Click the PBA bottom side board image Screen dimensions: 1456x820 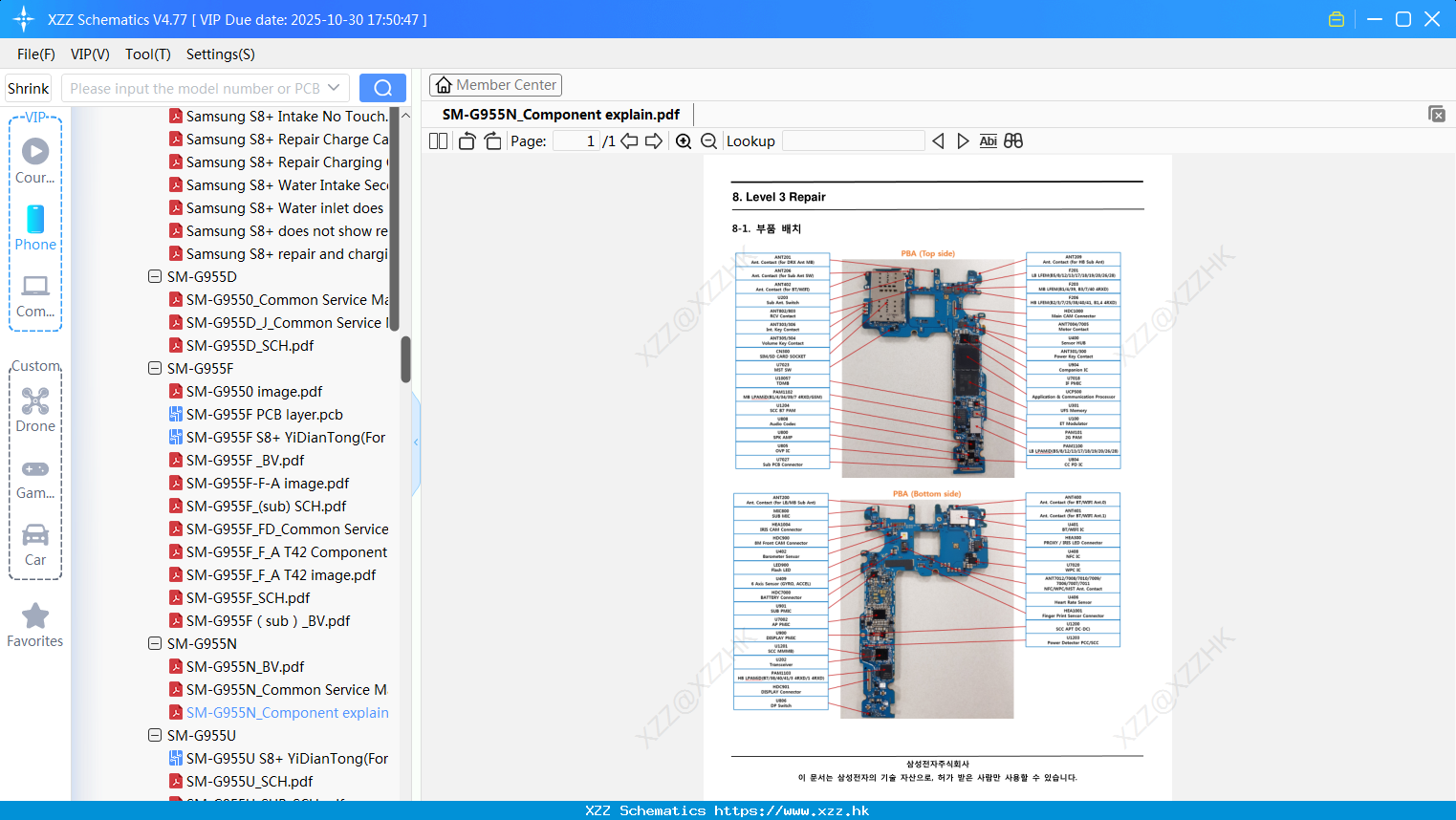(926, 609)
